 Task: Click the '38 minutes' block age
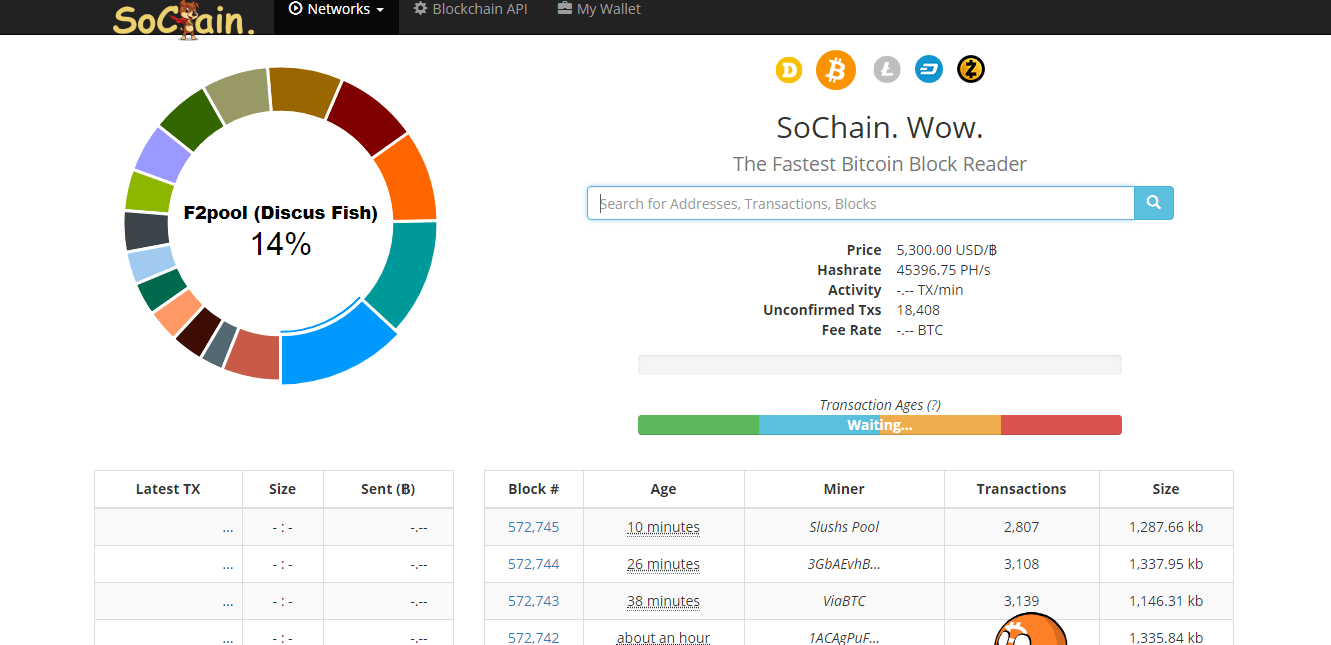(x=663, y=601)
